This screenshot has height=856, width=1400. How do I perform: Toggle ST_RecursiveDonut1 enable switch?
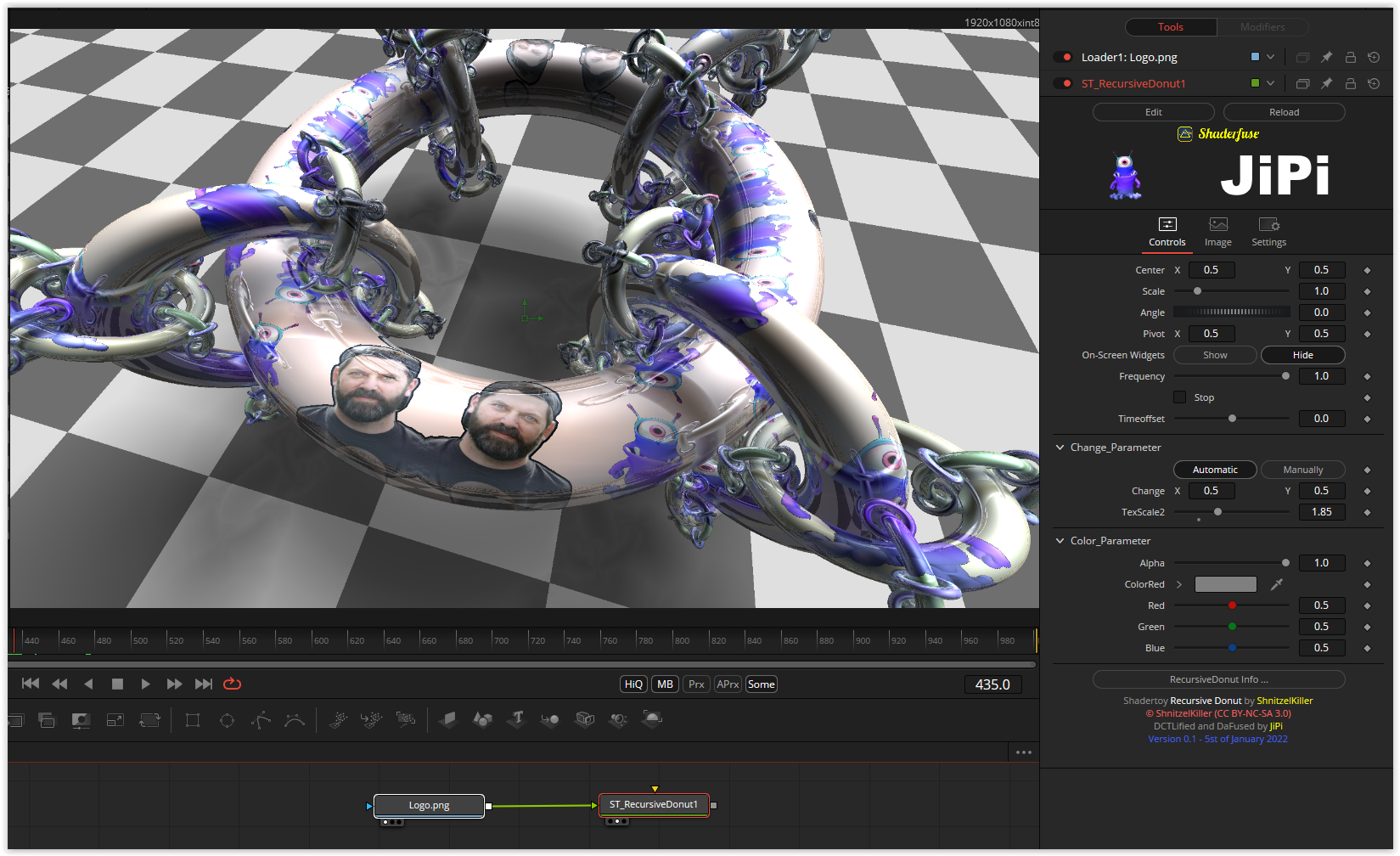1063,83
